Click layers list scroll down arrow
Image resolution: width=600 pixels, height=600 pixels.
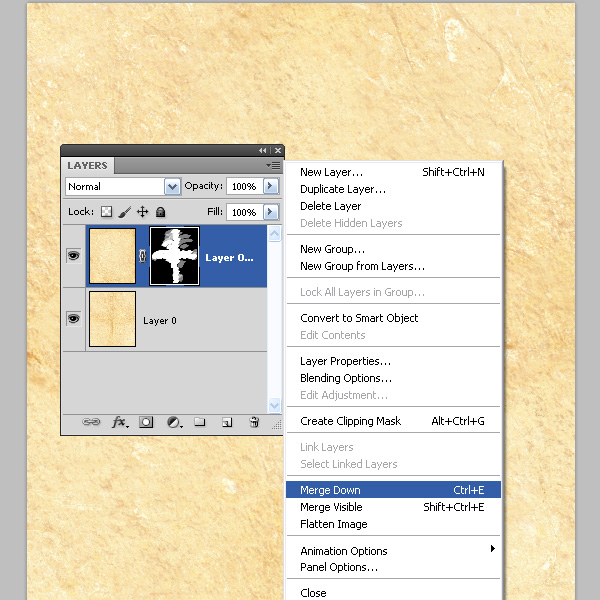(274, 405)
